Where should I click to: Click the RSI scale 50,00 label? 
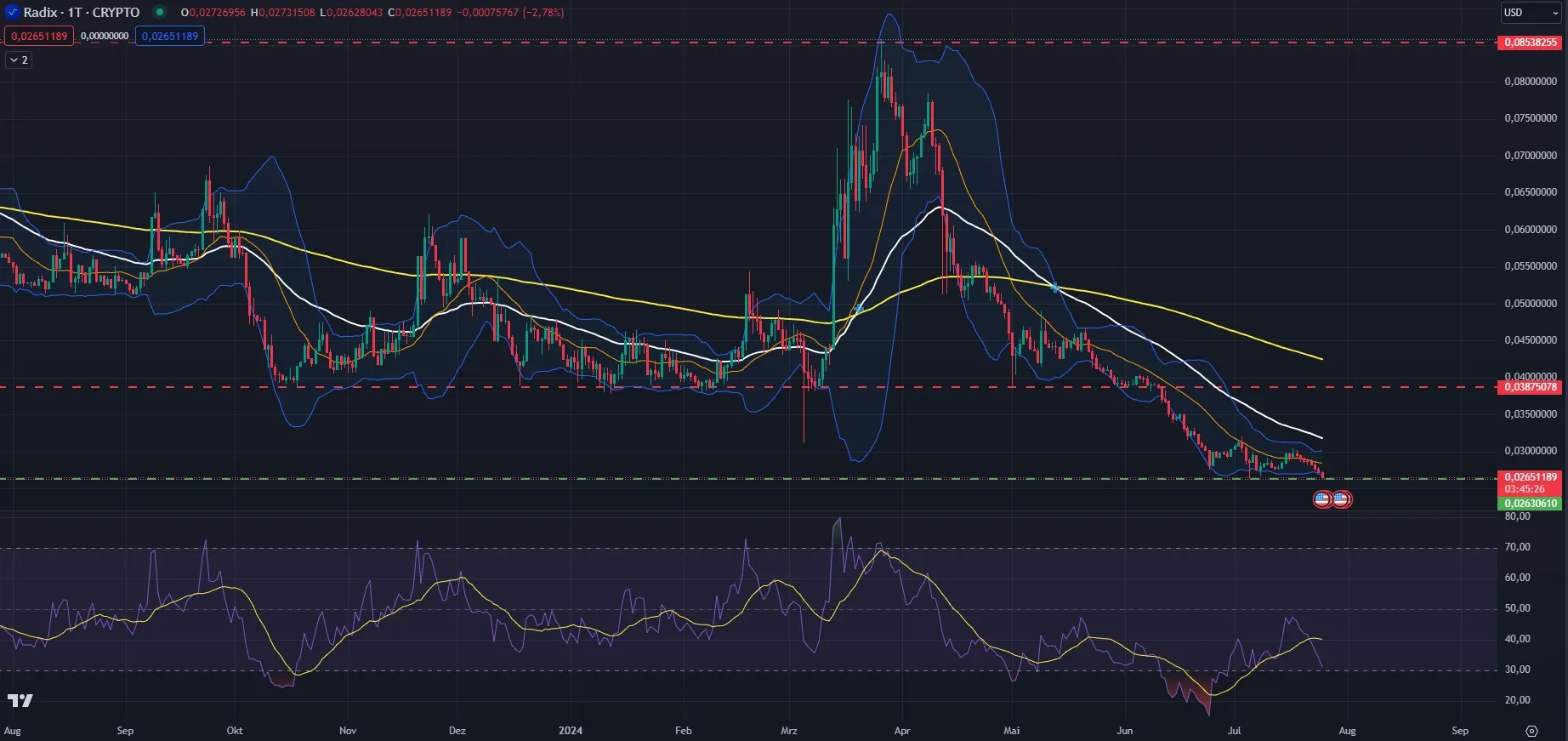tap(1517, 608)
